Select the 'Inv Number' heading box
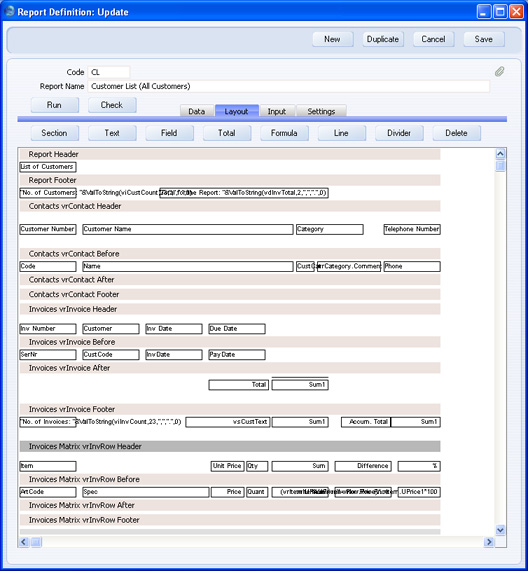The height and width of the screenshot is (571, 528). pyautogui.click(x=48, y=328)
